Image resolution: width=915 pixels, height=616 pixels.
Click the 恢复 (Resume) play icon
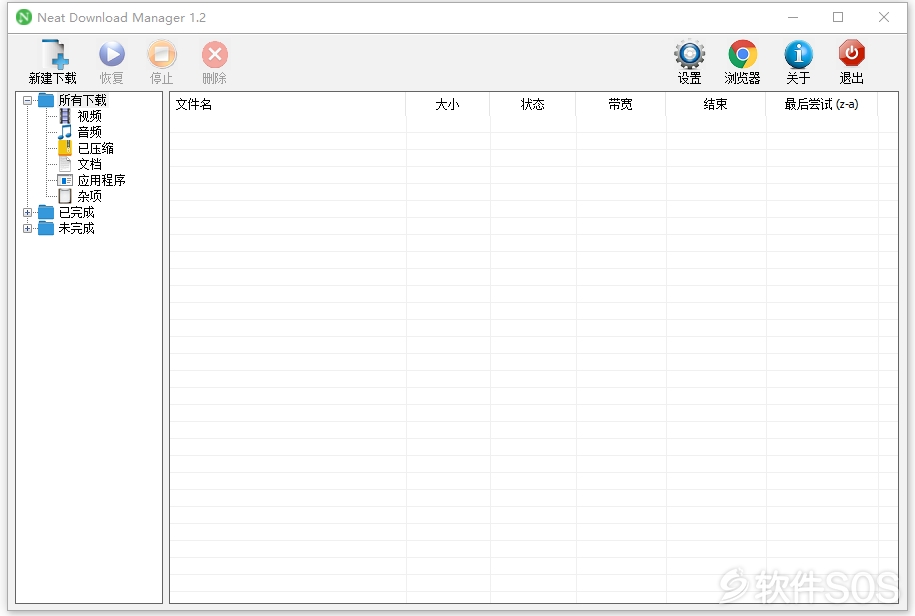point(111,54)
